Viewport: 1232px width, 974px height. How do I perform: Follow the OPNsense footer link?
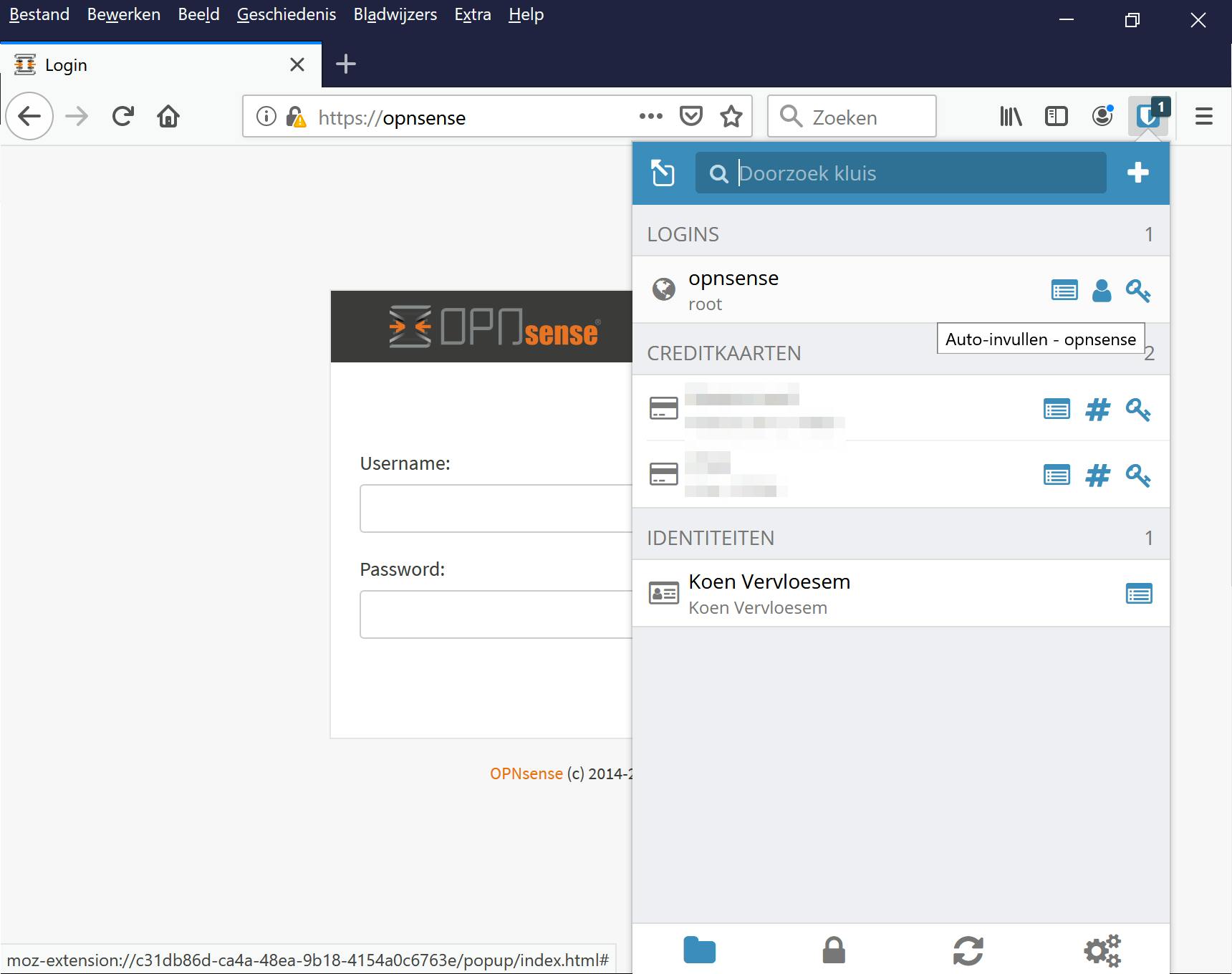tap(526, 773)
